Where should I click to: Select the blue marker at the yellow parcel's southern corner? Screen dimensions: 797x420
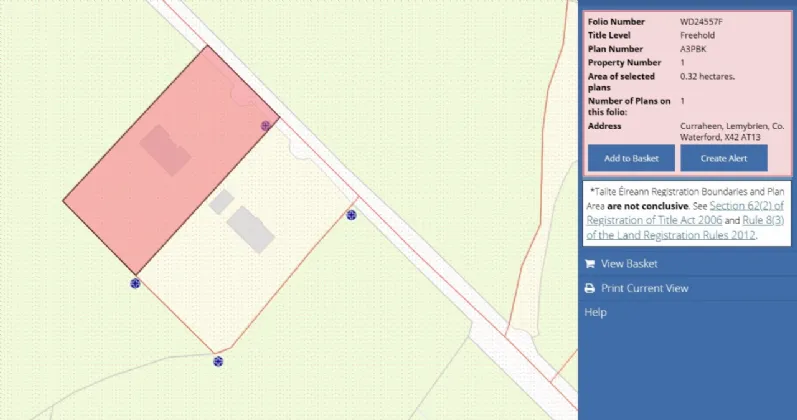[217, 361]
